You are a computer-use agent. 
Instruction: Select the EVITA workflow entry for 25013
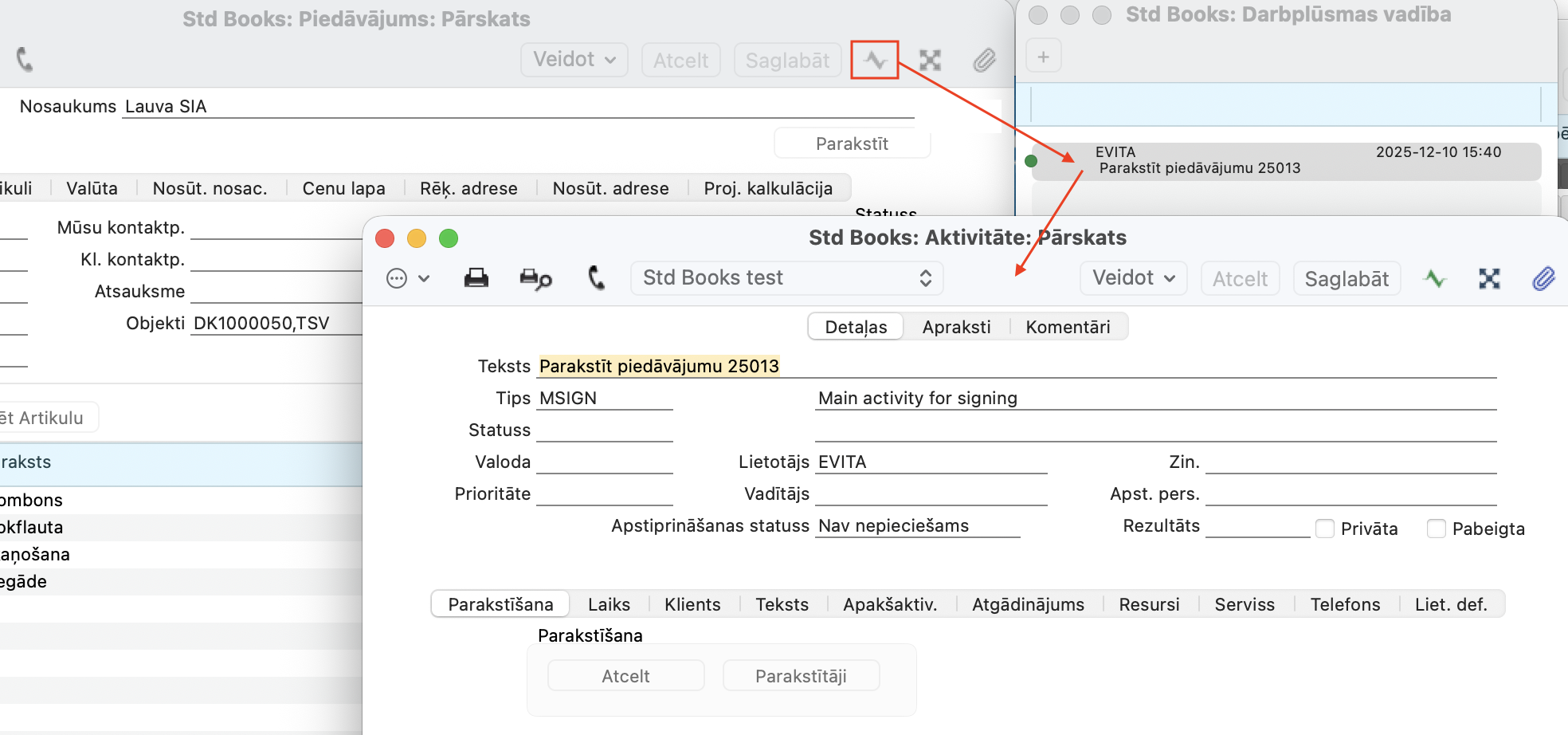1286,161
